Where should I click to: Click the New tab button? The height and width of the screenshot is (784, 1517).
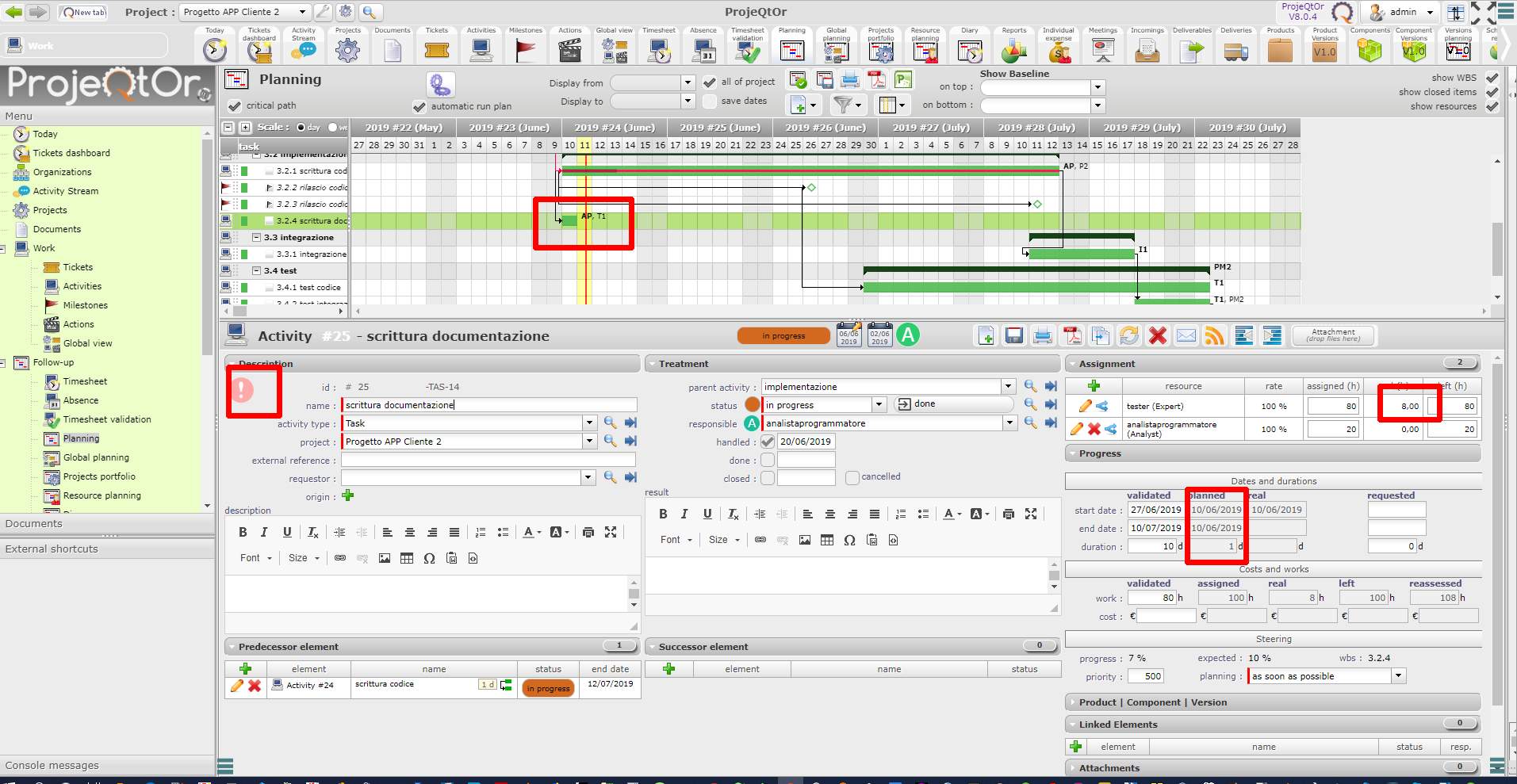[x=83, y=12]
